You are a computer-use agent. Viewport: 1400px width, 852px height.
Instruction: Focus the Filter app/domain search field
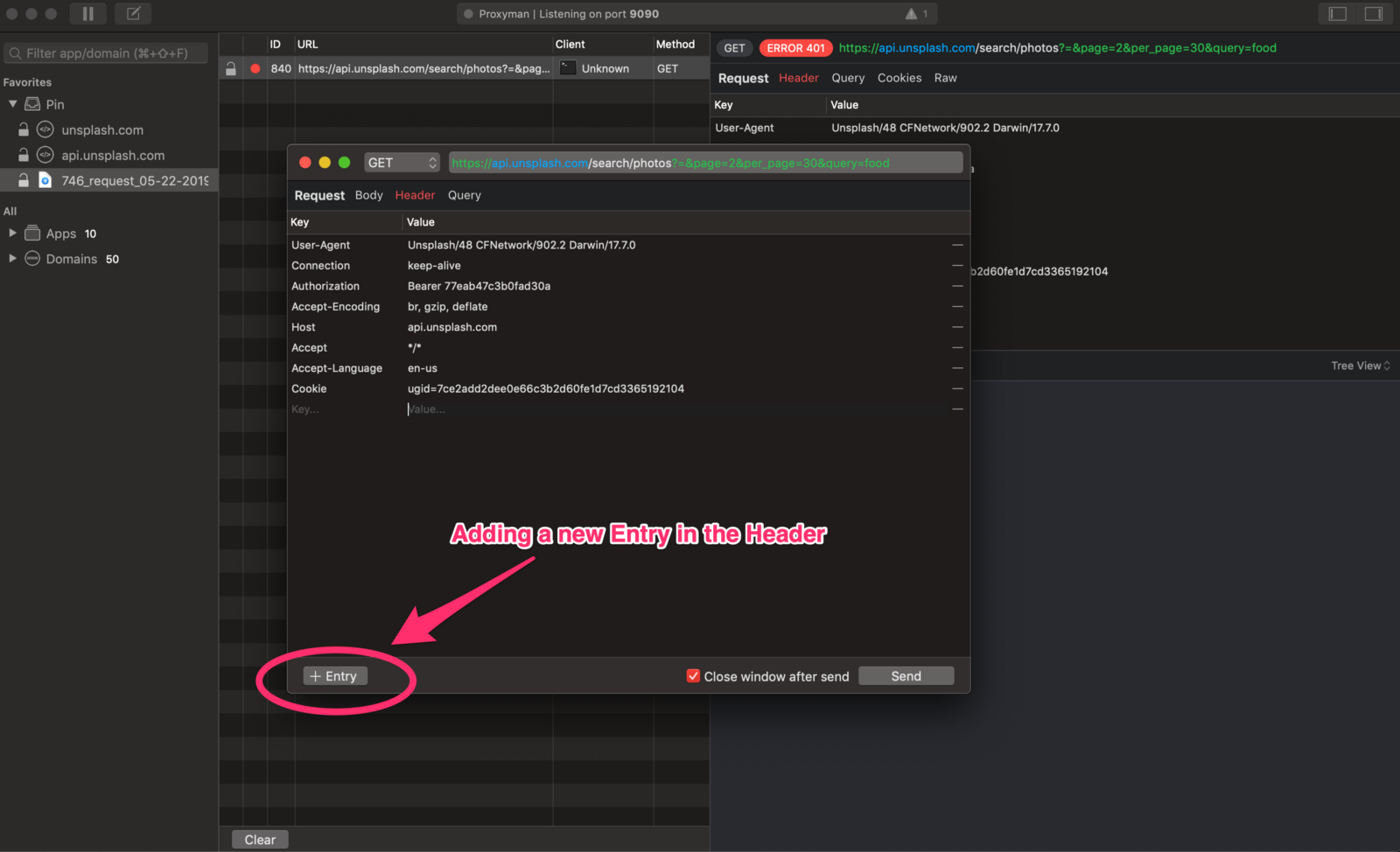click(106, 53)
